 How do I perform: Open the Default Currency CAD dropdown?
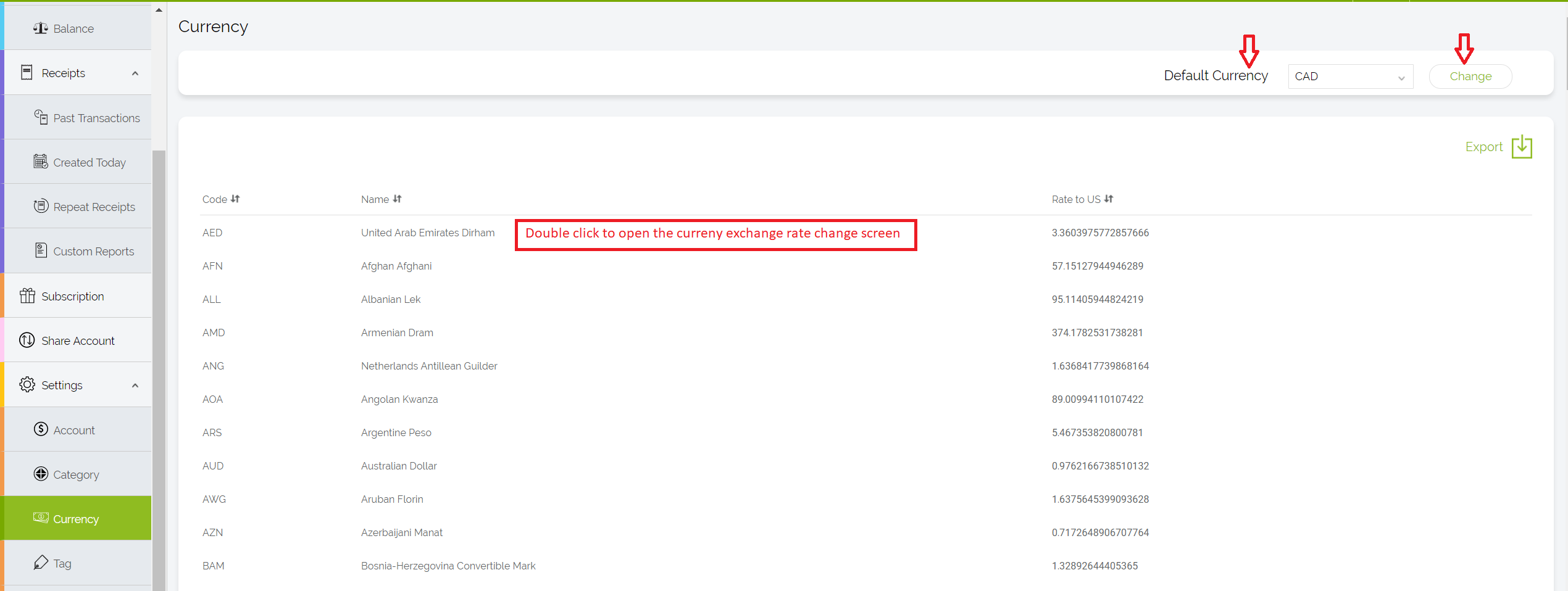coord(1350,76)
